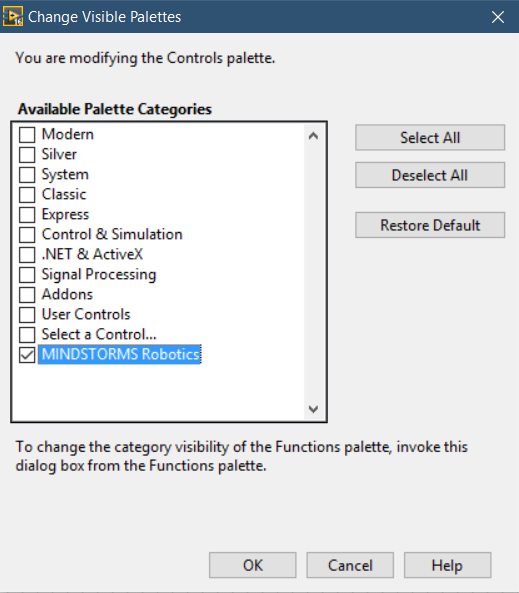519x593 pixels.
Task: Enable the Addons palette checkbox
Action: pos(27,295)
